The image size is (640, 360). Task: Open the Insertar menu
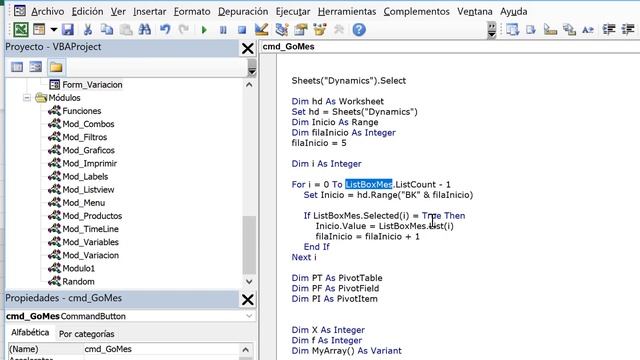149,11
